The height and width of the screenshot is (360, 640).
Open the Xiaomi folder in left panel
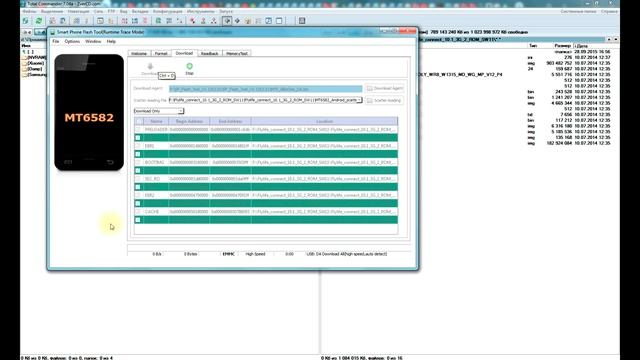(33, 63)
